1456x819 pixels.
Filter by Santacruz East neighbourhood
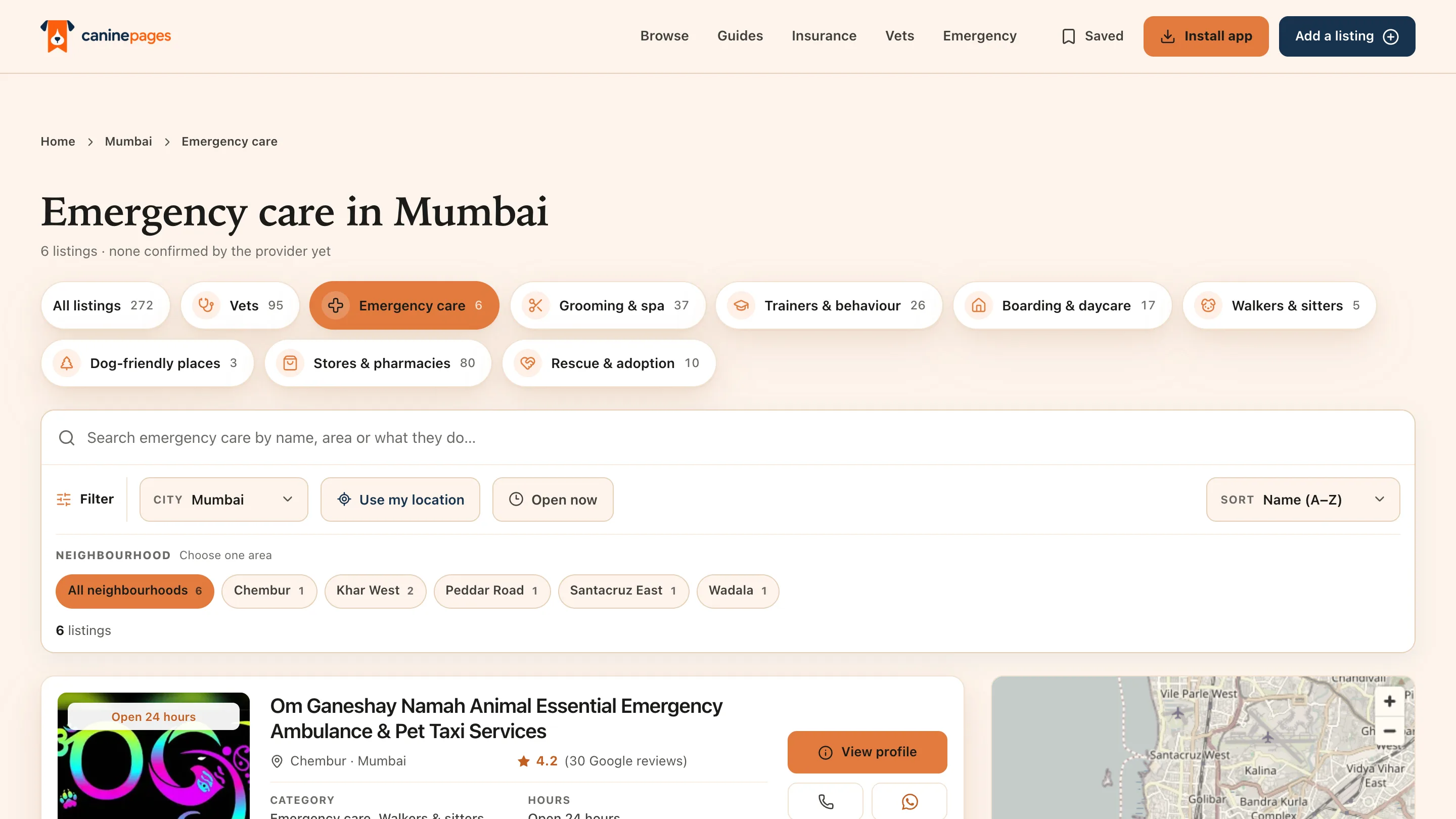623,591
